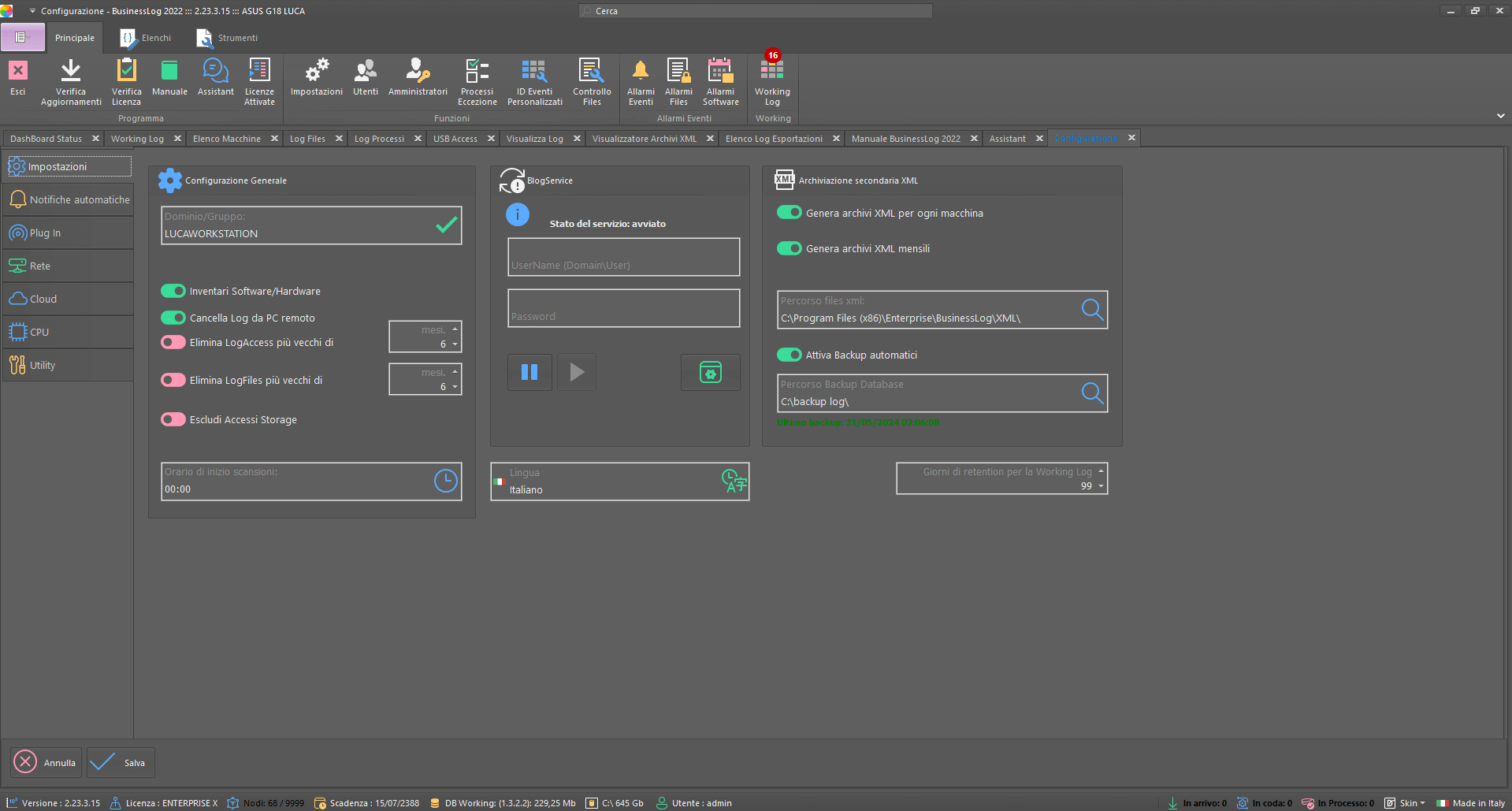Increase Working Log retention days
1512x811 pixels.
click(x=1101, y=471)
